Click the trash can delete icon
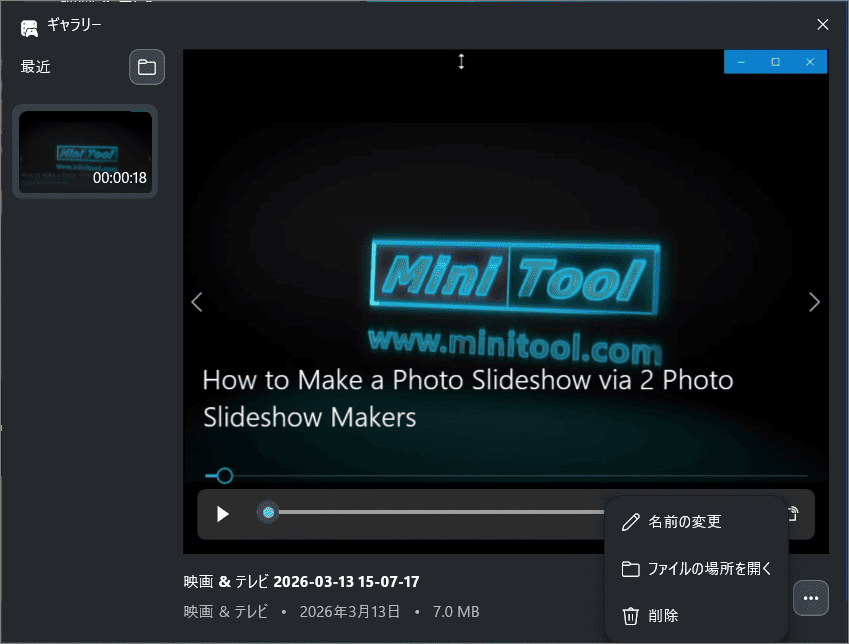This screenshot has width=849, height=644. pyautogui.click(x=630, y=616)
